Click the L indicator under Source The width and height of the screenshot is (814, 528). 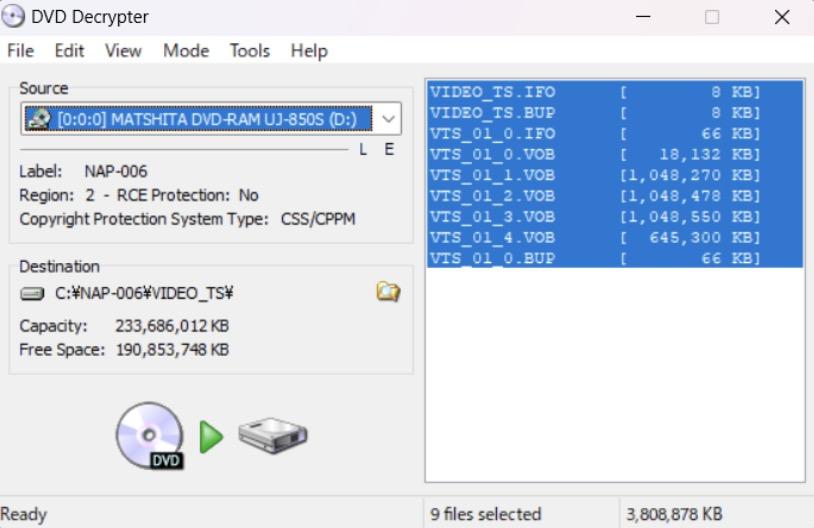coord(363,150)
